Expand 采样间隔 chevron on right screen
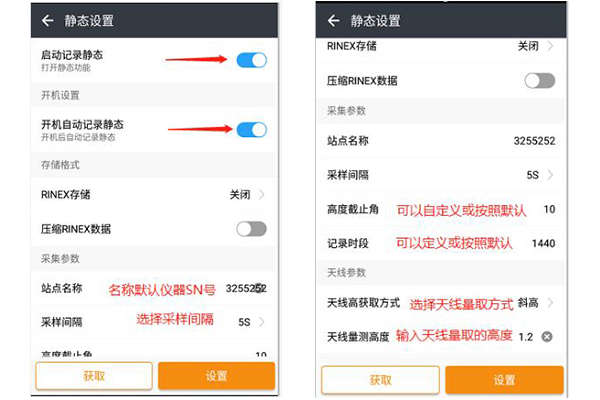This screenshot has height=400, width=600. point(551,175)
